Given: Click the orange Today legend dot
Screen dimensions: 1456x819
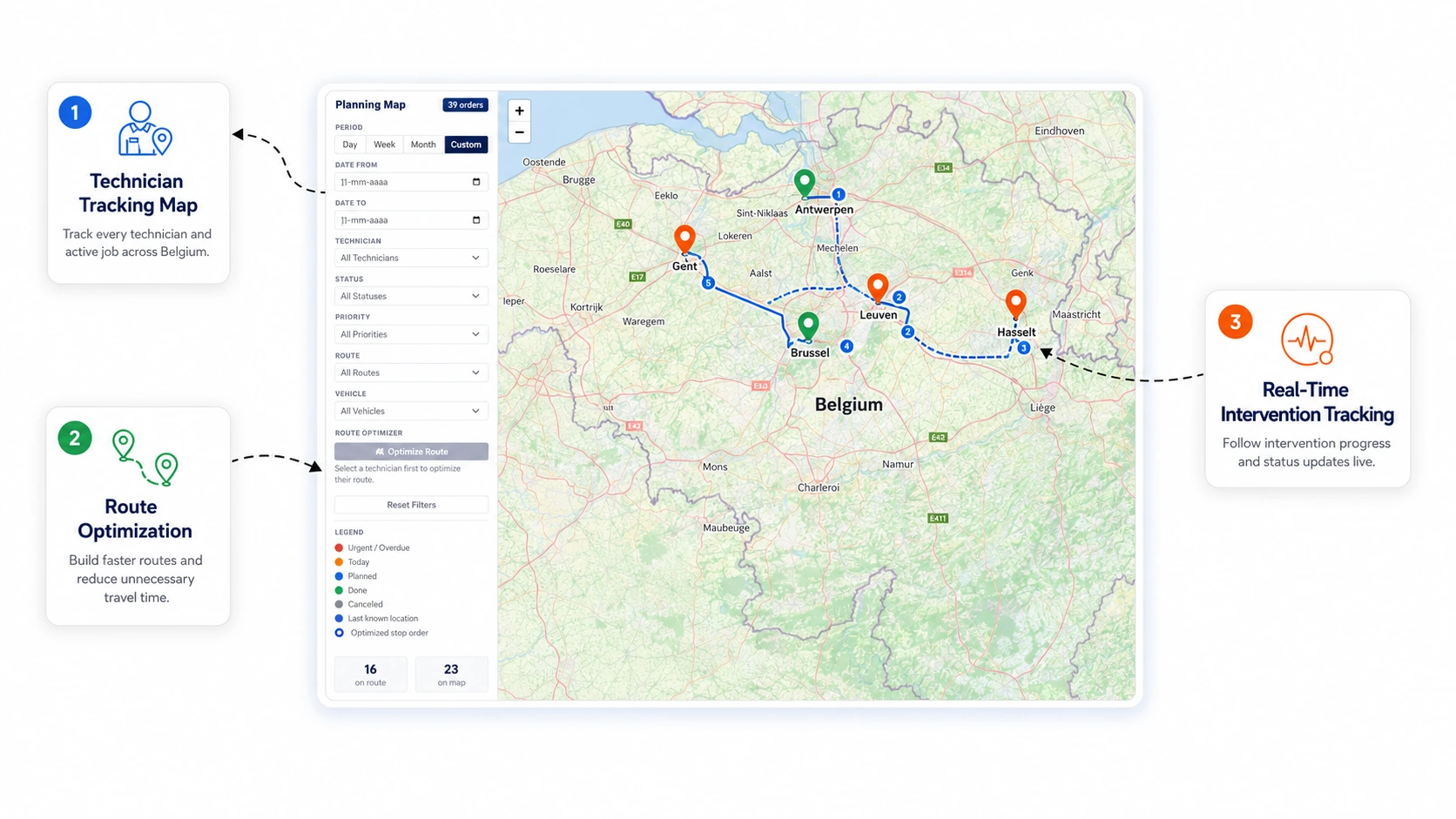Looking at the screenshot, I should [x=340, y=562].
